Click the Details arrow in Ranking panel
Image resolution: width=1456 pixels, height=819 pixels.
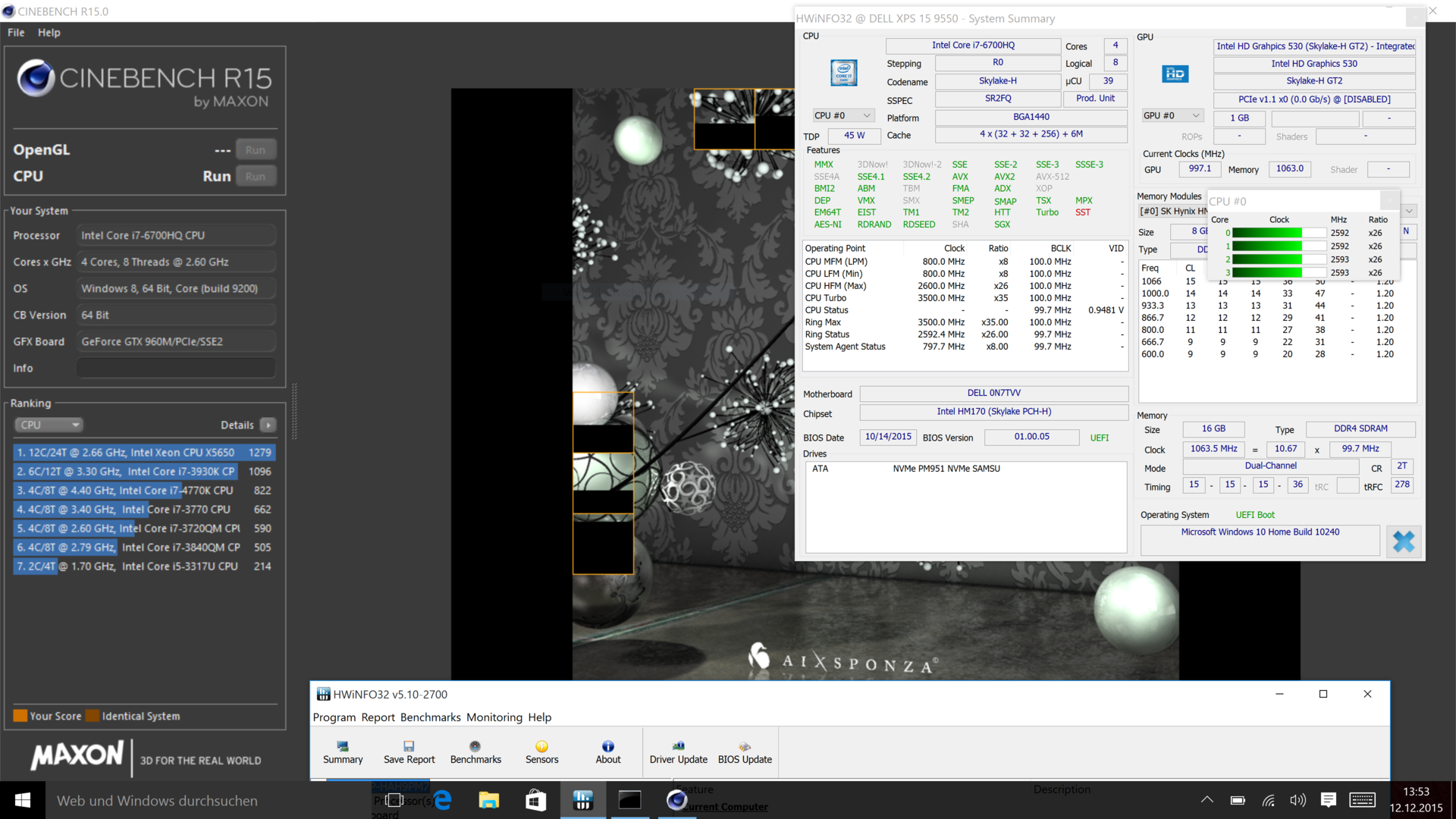pyautogui.click(x=268, y=425)
